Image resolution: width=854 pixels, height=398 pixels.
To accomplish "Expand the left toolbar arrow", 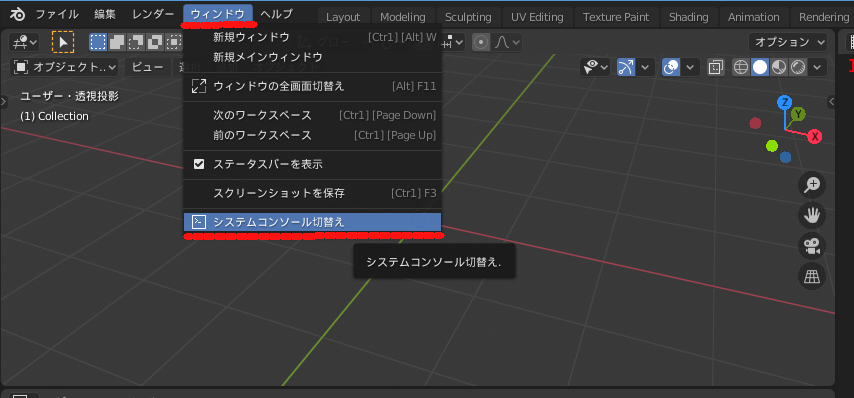I will pyautogui.click(x=4, y=101).
